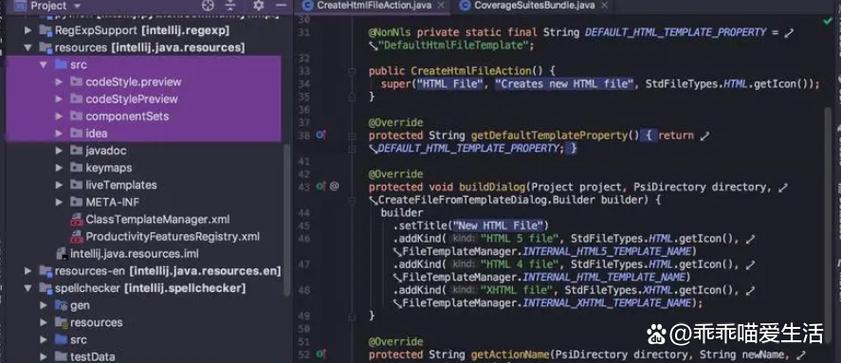This screenshot has width=841, height=363.
Task: Expand the RegExpSupport module node
Action: point(28,31)
